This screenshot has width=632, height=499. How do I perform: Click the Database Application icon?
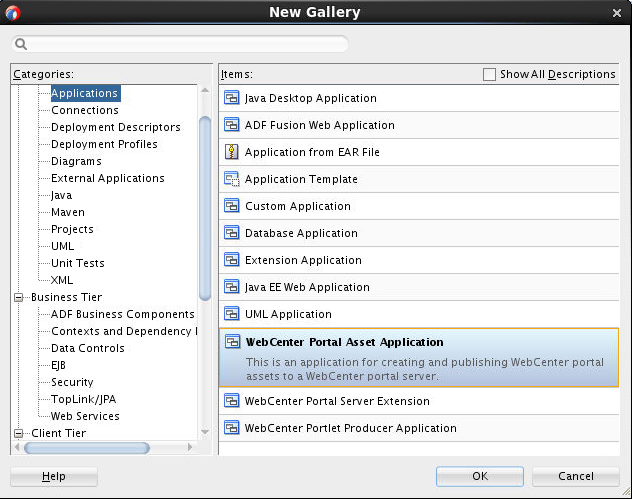(232, 233)
